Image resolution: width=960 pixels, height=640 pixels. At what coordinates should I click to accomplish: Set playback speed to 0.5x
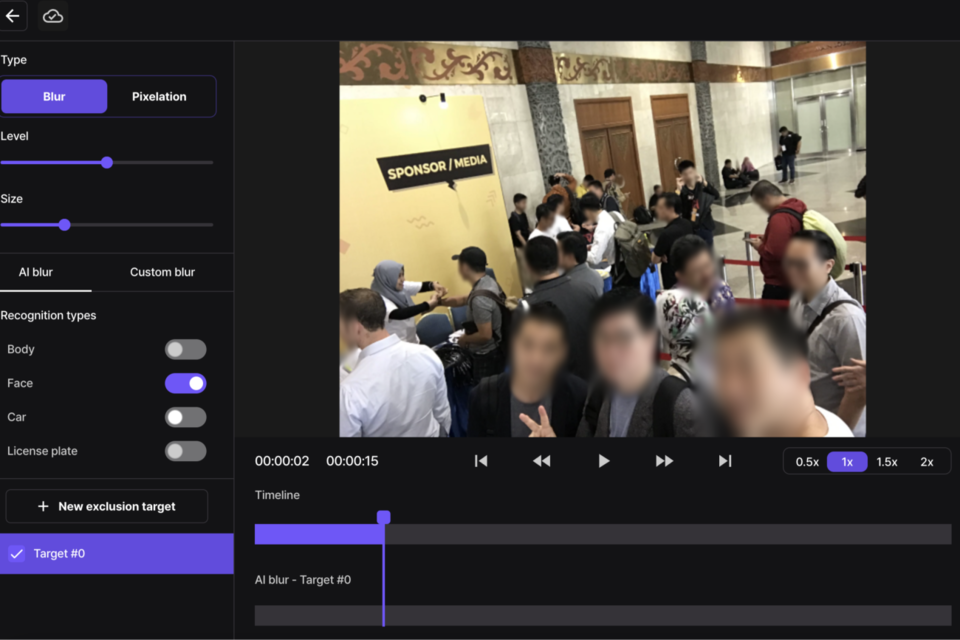807,462
